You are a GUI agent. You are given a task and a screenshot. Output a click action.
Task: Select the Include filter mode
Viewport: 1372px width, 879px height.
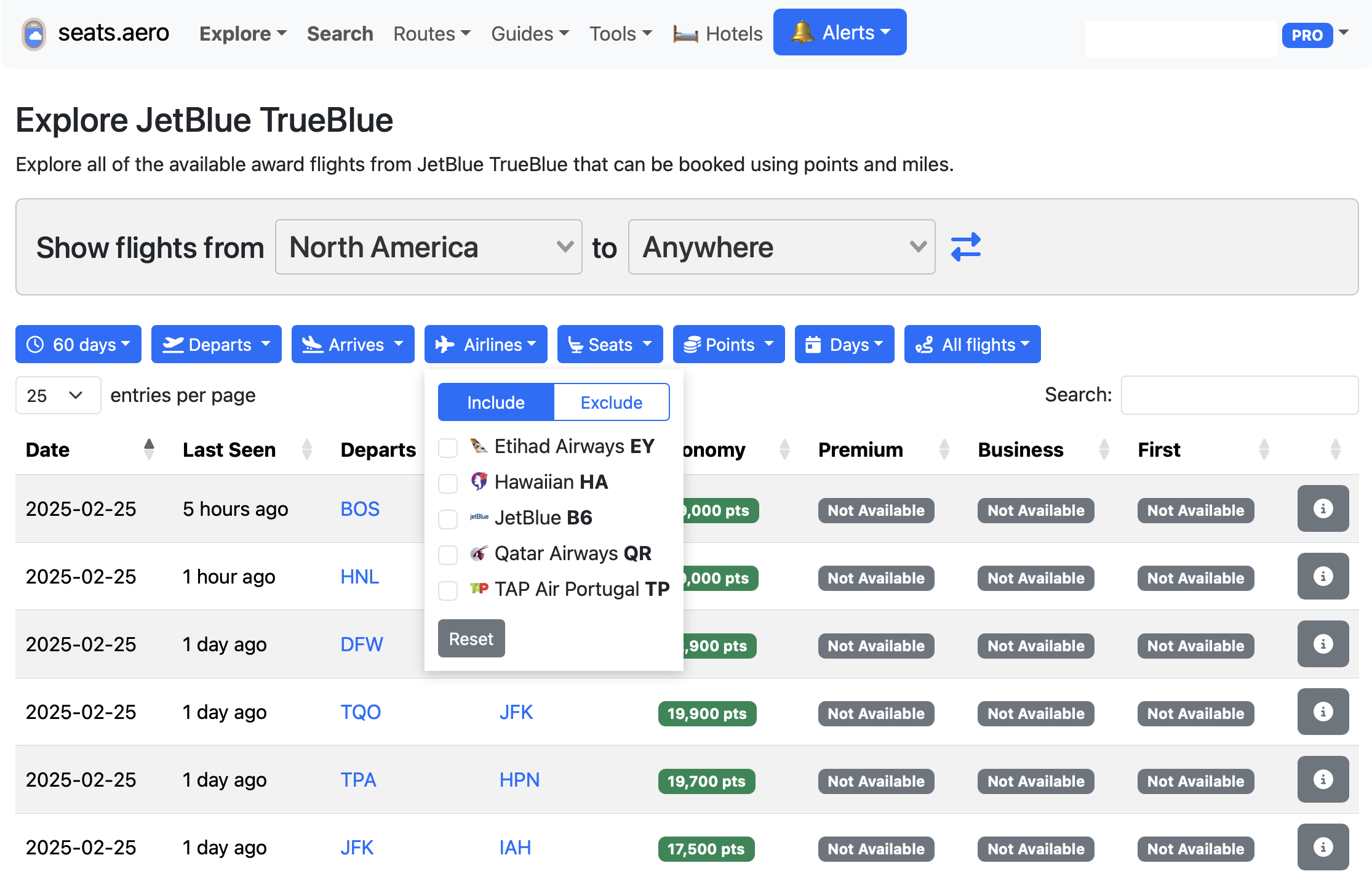coord(496,402)
